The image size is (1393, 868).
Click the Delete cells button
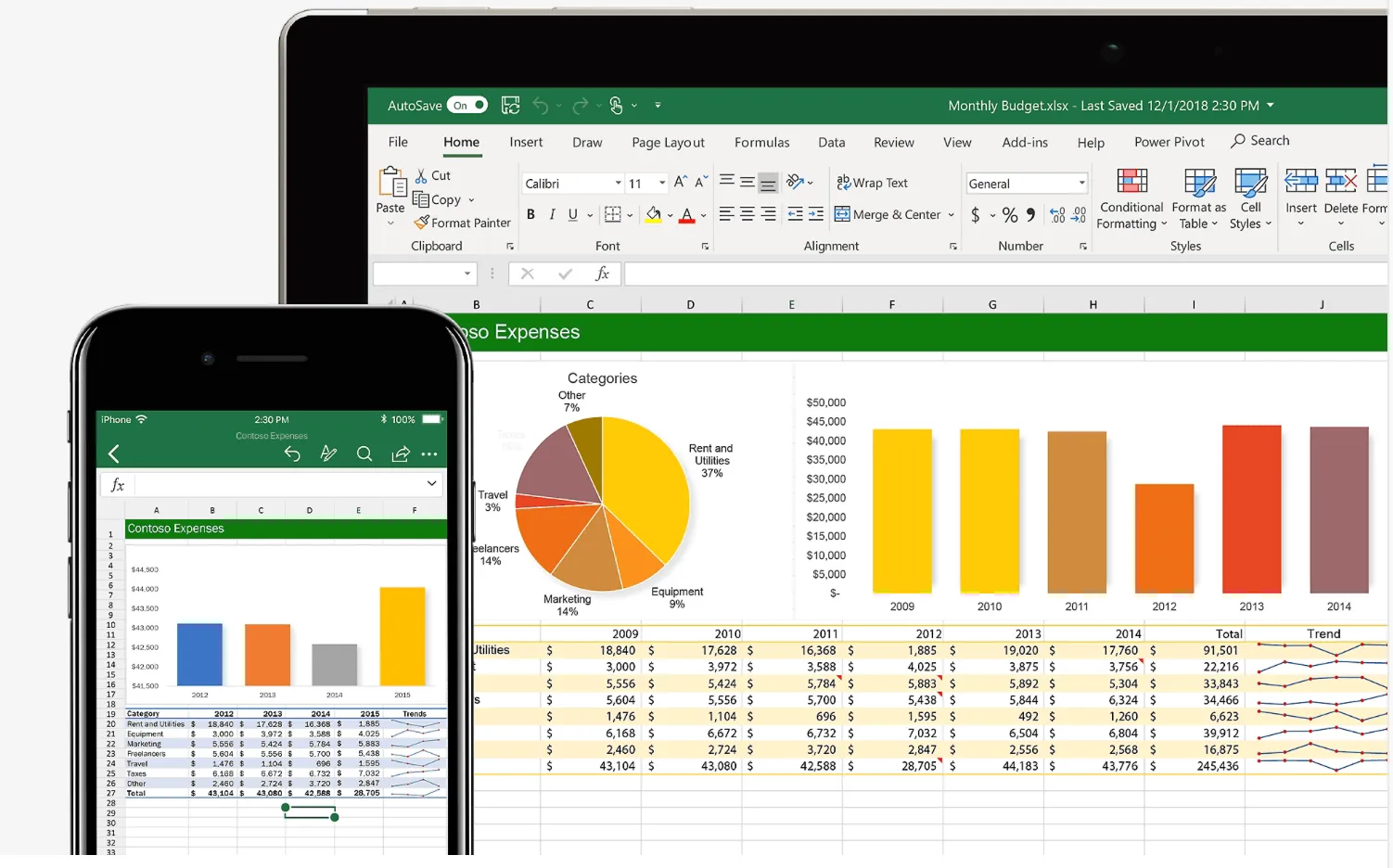(x=1341, y=197)
